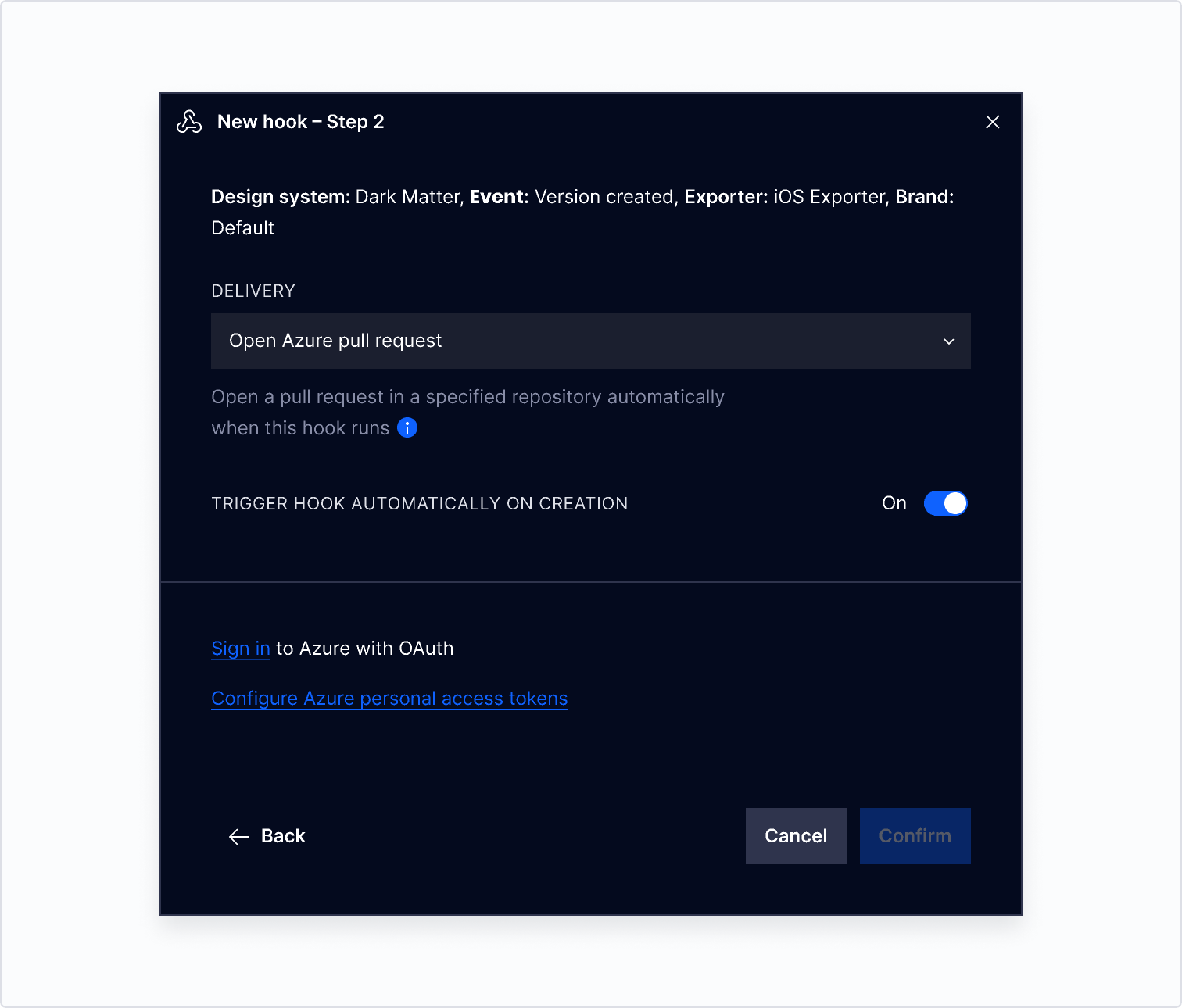
Task: Click the webhook logo beside 'New hook – Step 2'
Action: [x=188, y=122]
